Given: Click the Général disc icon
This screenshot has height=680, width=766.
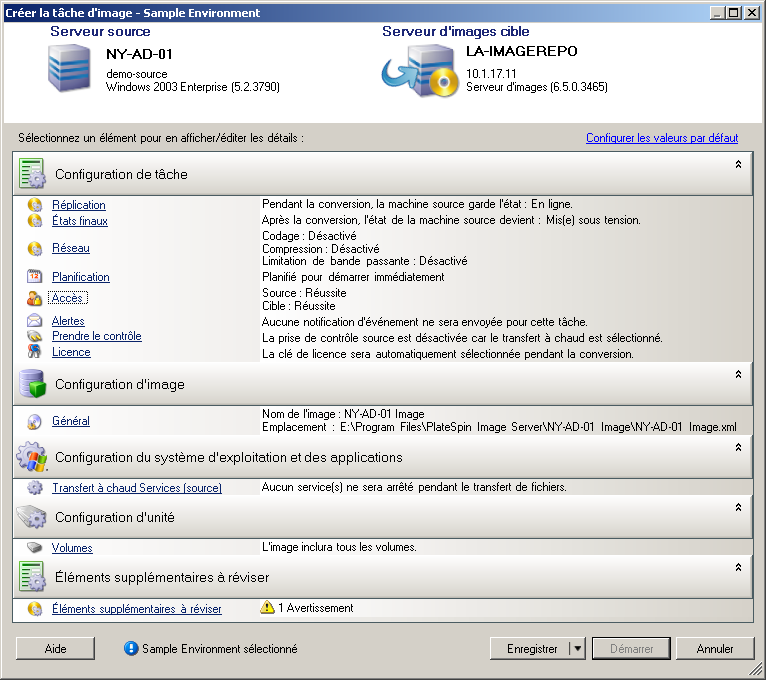Looking at the screenshot, I should click(35, 421).
